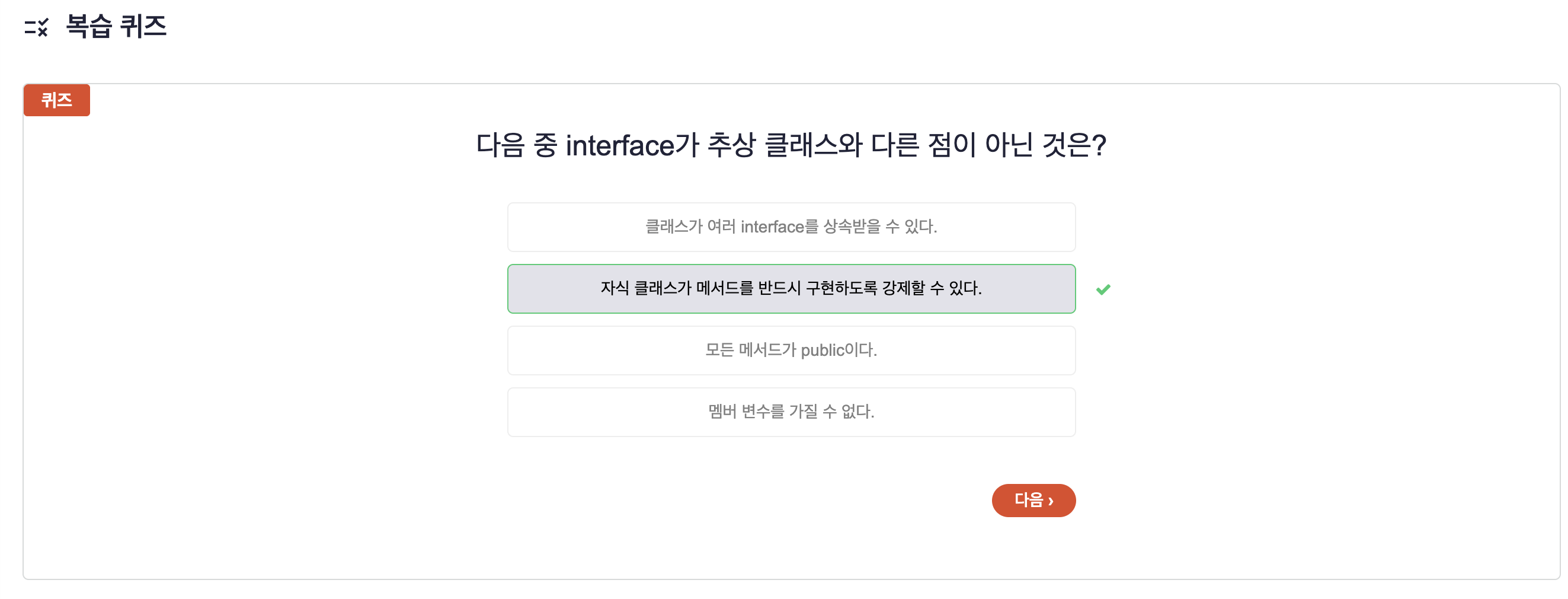Click the 복습 퀴즈 heading text
This screenshot has height=599, width=1568.
116,26
